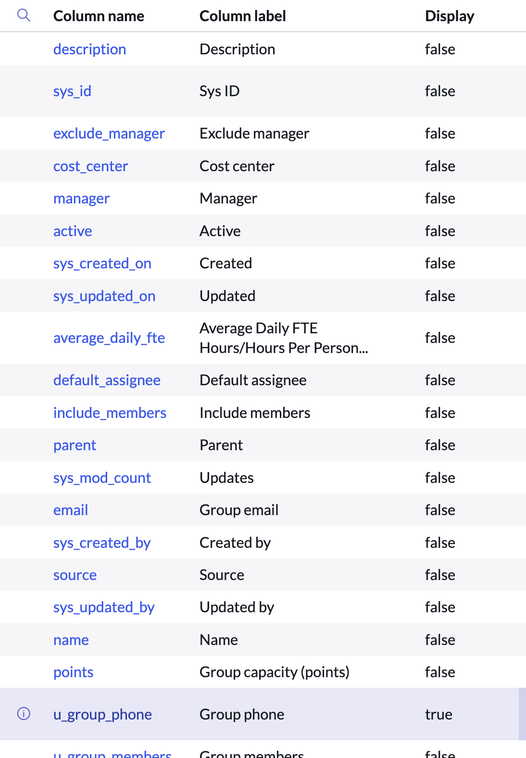
Task: Sort by the Display header
Action: (450, 16)
